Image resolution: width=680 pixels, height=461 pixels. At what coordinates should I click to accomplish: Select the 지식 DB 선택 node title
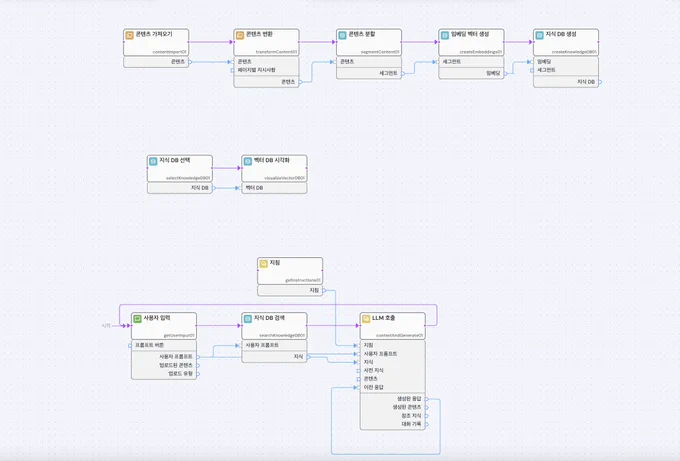coord(174,160)
